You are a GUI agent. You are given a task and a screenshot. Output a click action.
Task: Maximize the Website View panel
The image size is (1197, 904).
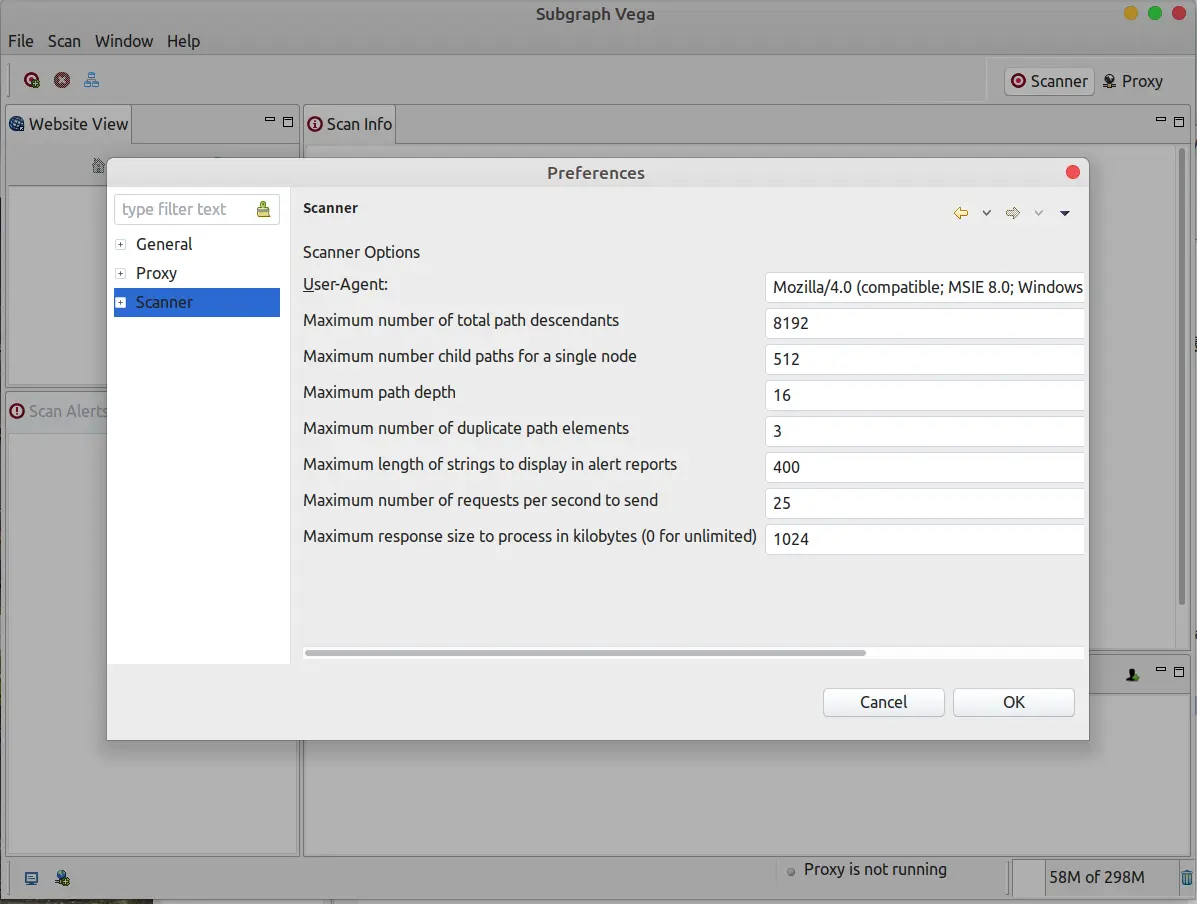288,121
